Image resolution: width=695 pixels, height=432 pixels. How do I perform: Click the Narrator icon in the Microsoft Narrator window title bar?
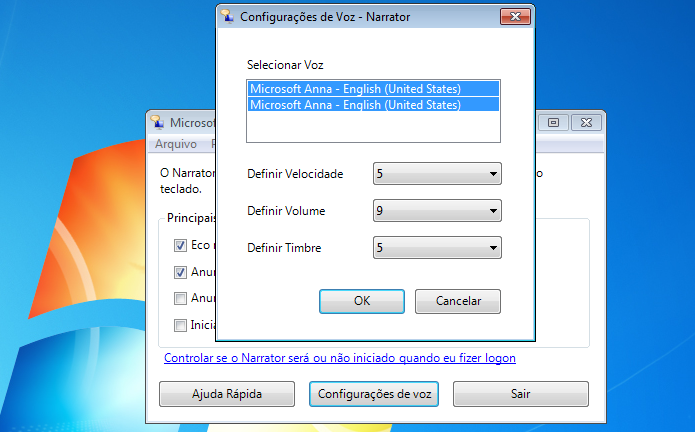coord(157,122)
